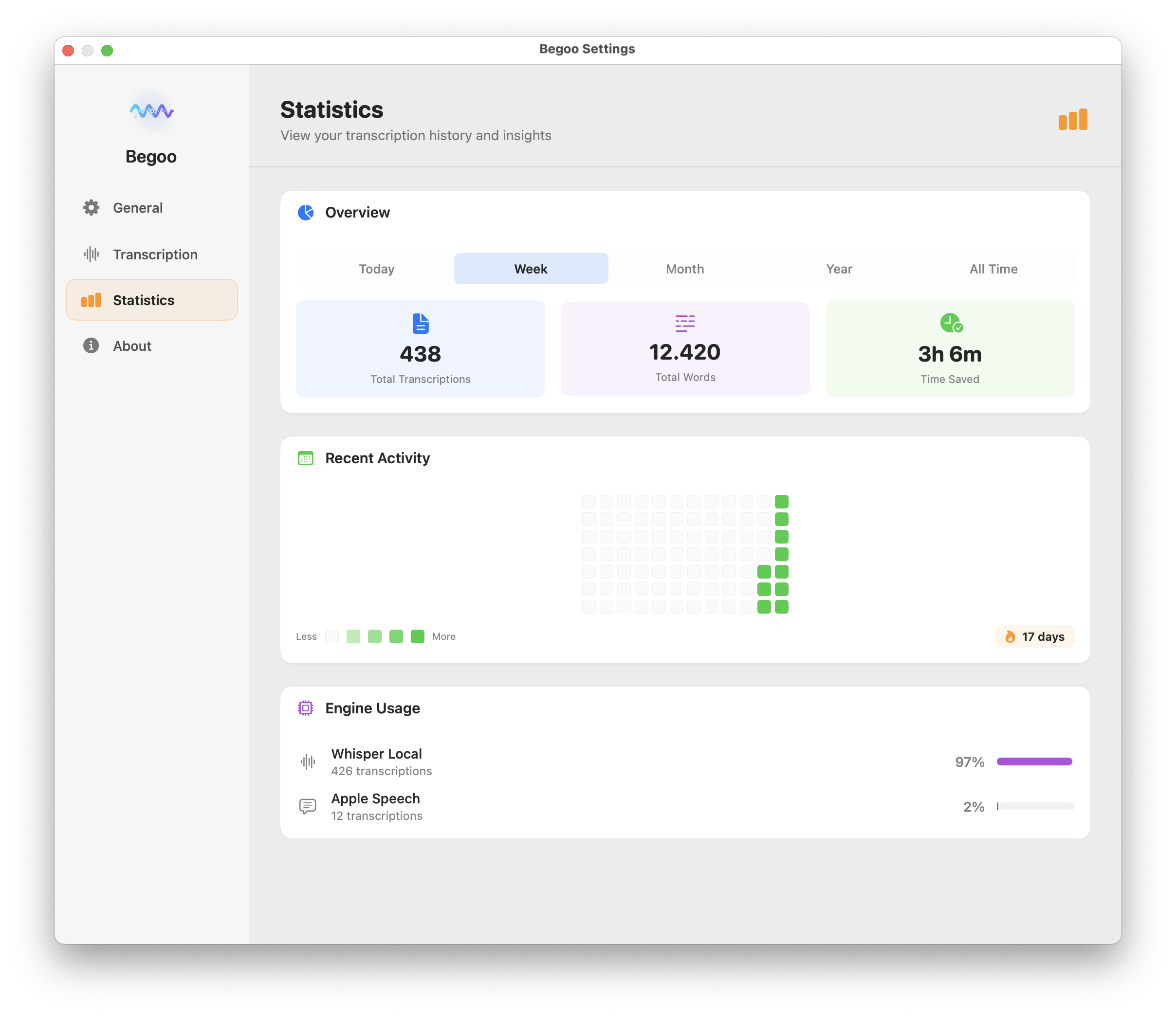The image size is (1176, 1016).
Task: Switch to the All Time overview tab
Action: pyautogui.click(x=993, y=268)
